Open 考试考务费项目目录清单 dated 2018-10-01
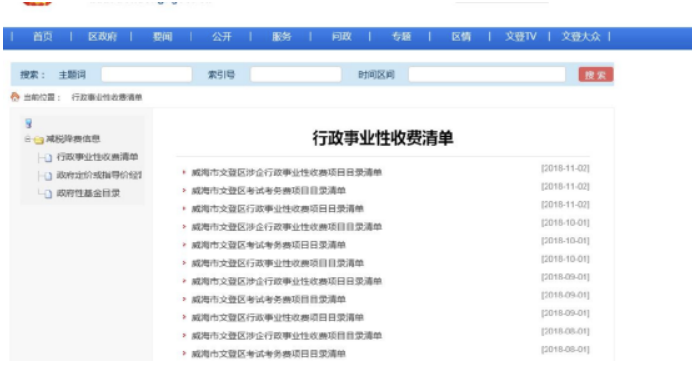This screenshot has height=365, width=692. coord(268,245)
